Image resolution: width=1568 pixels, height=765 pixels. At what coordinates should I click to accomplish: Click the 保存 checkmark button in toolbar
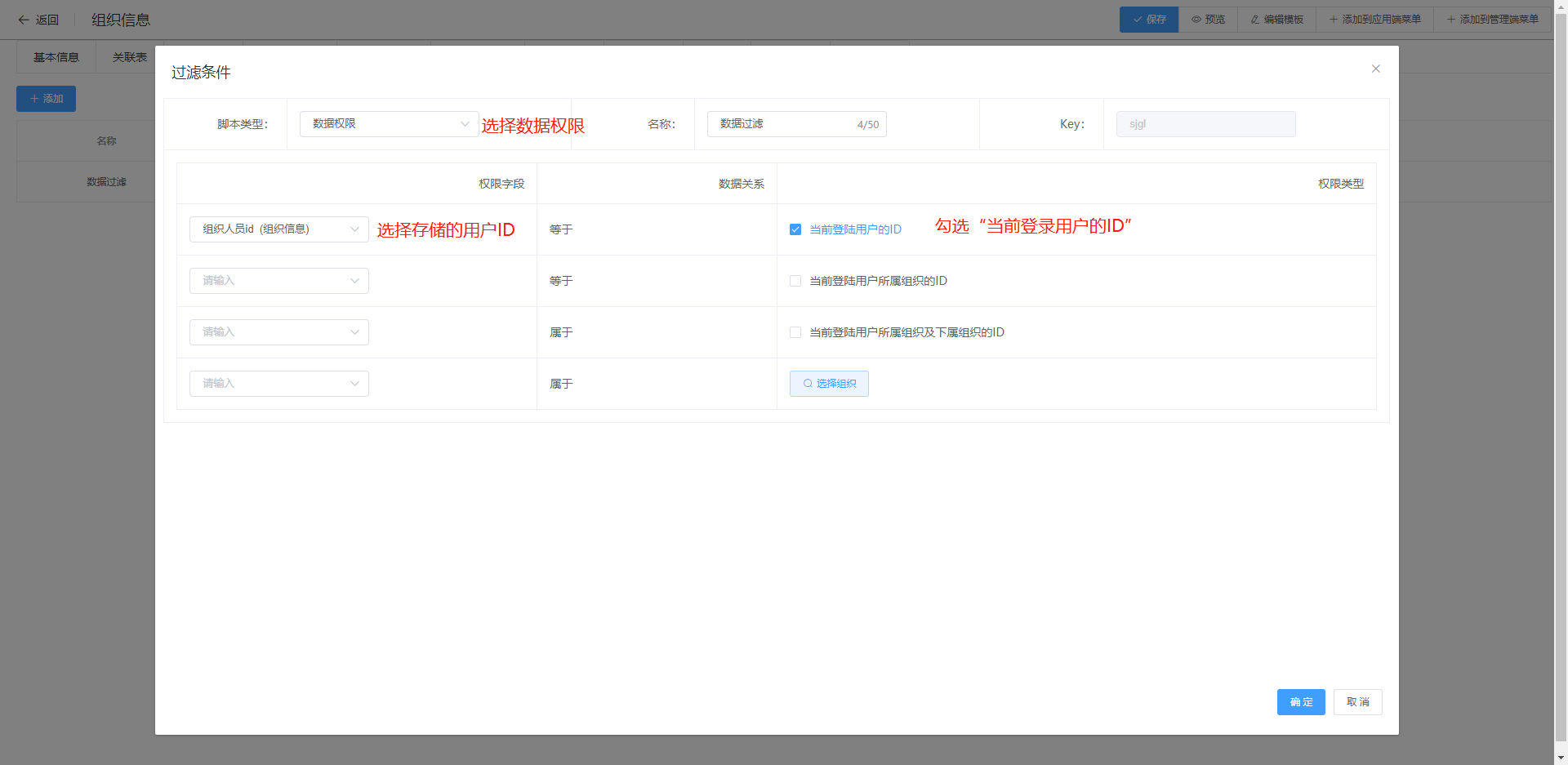tap(1148, 20)
